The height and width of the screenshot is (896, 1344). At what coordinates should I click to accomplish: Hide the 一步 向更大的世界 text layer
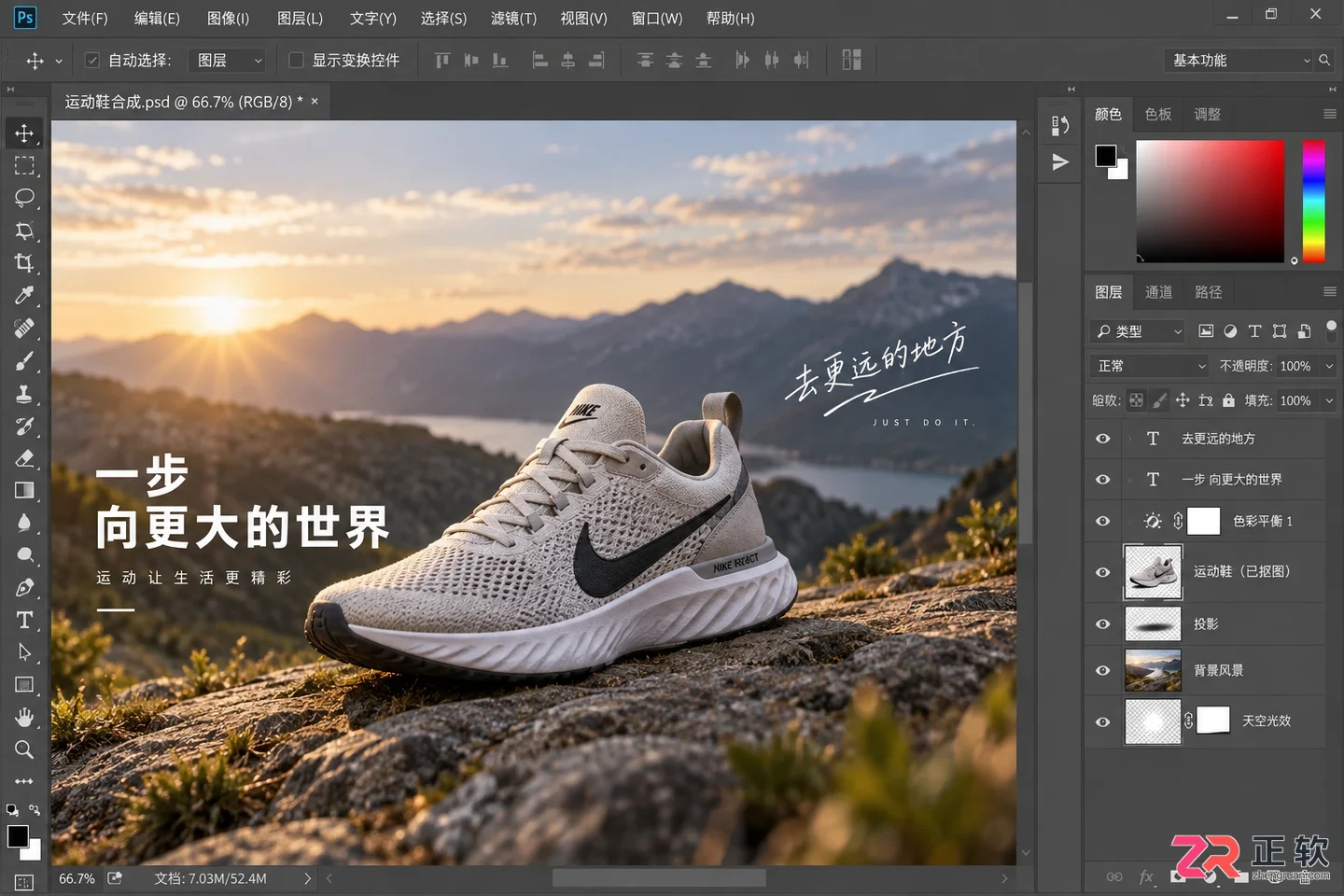[1103, 480]
